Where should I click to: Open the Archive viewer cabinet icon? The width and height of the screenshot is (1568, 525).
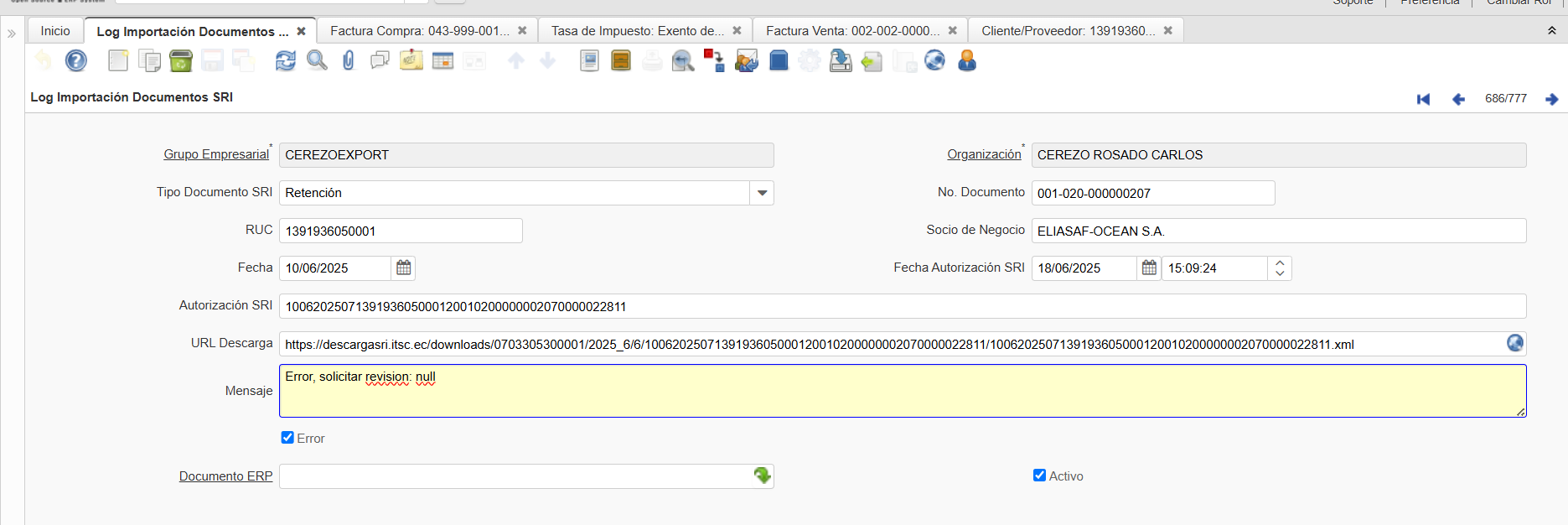tap(621, 60)
